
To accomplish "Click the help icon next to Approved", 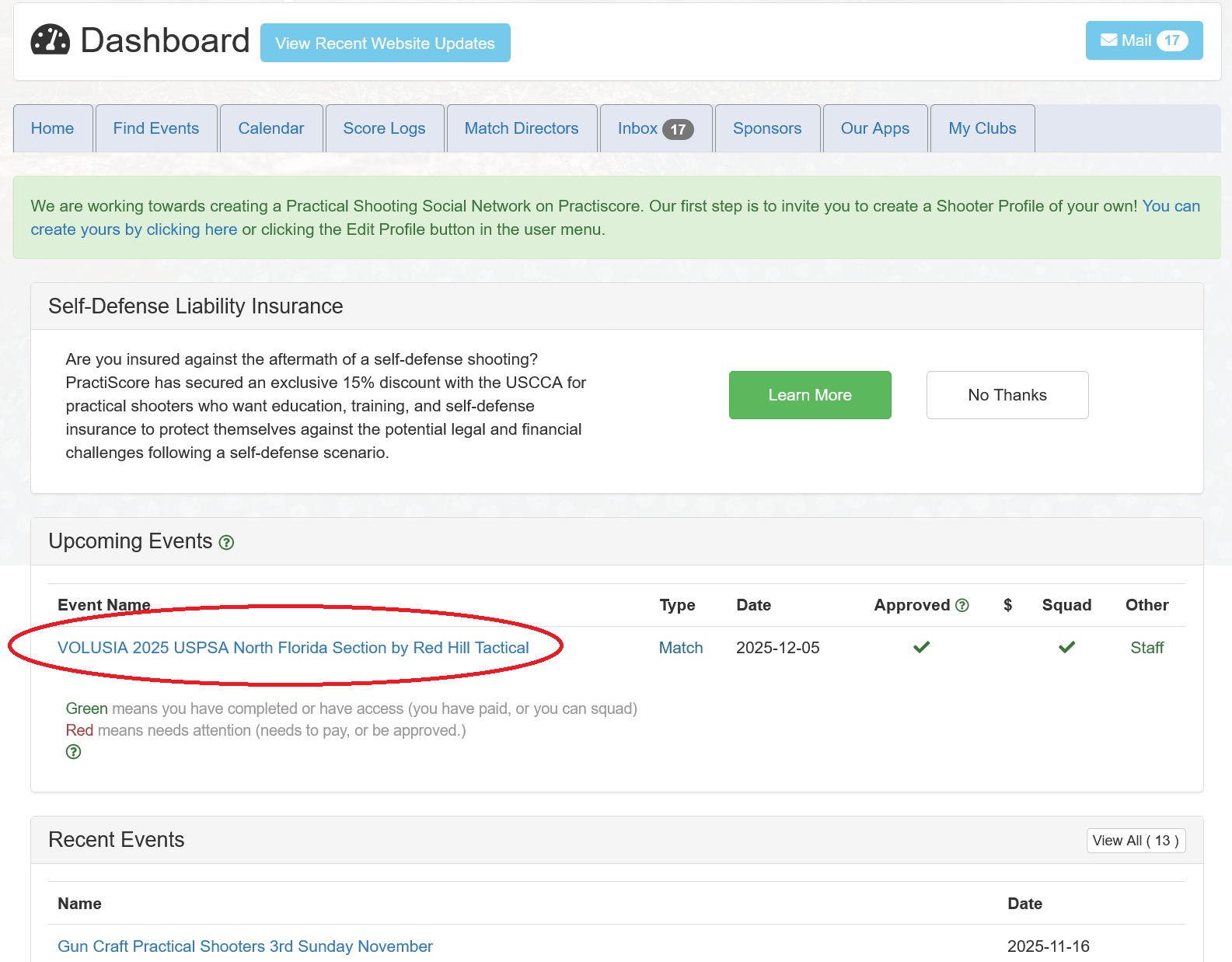I will pyautogui.click(x=962, y=605).
